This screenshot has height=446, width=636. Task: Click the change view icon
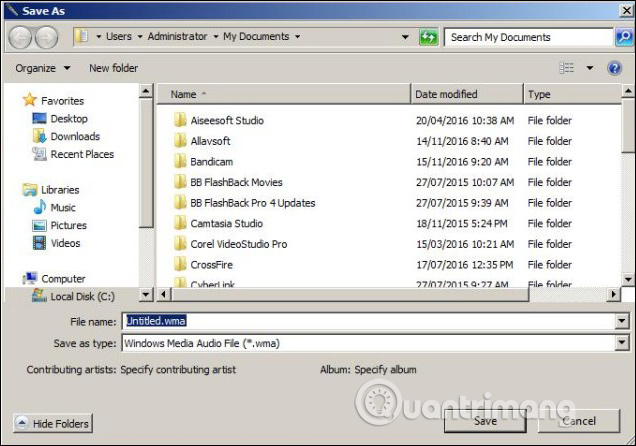(x=567, y=68)
